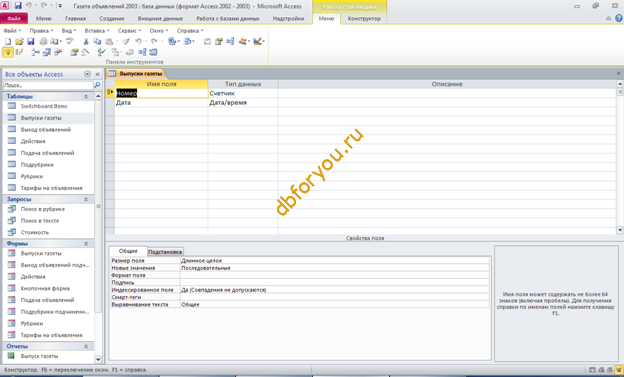
Task: Click the New document toolbar icon
Action: [8, 41]
